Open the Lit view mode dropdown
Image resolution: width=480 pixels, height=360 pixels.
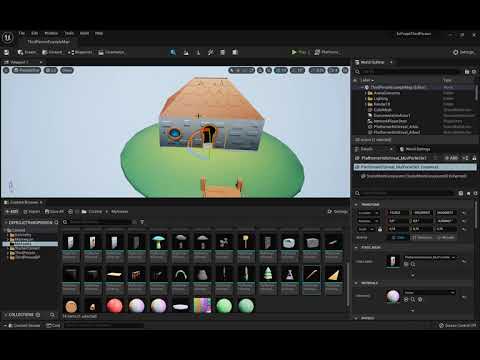(x=51, y=70)
